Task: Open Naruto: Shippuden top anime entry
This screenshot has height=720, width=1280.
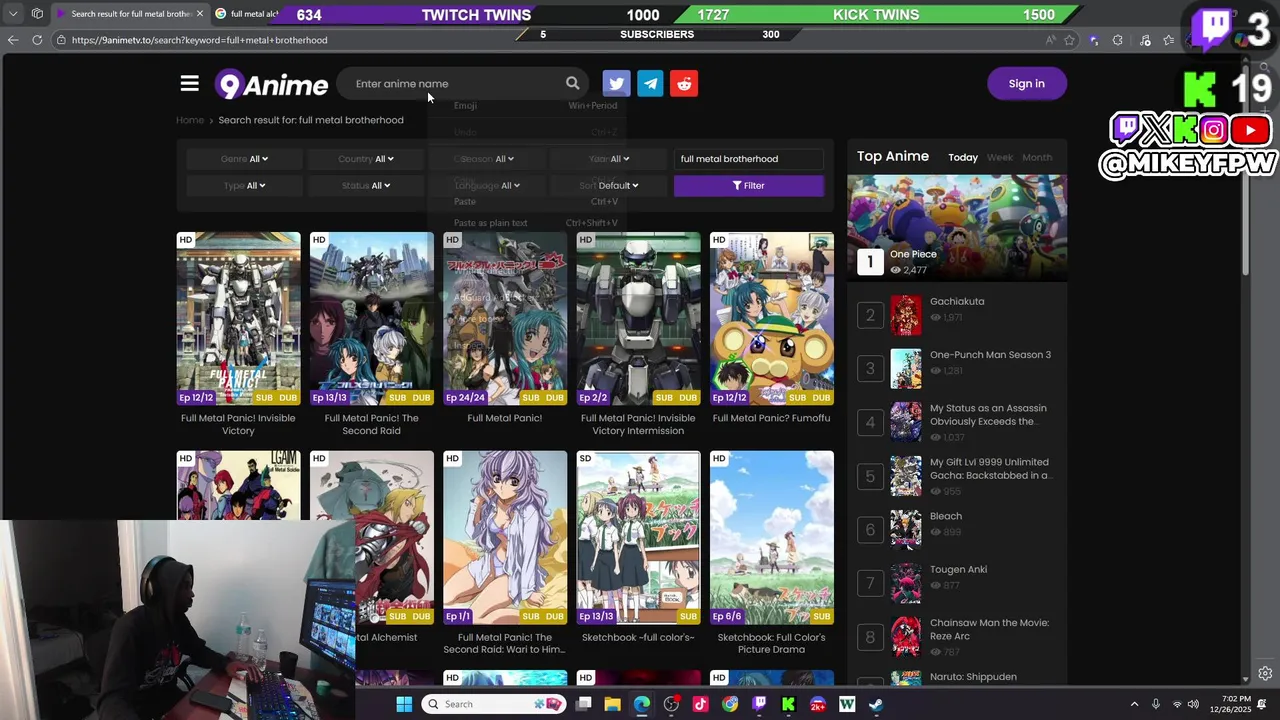Action: [973, 677]
